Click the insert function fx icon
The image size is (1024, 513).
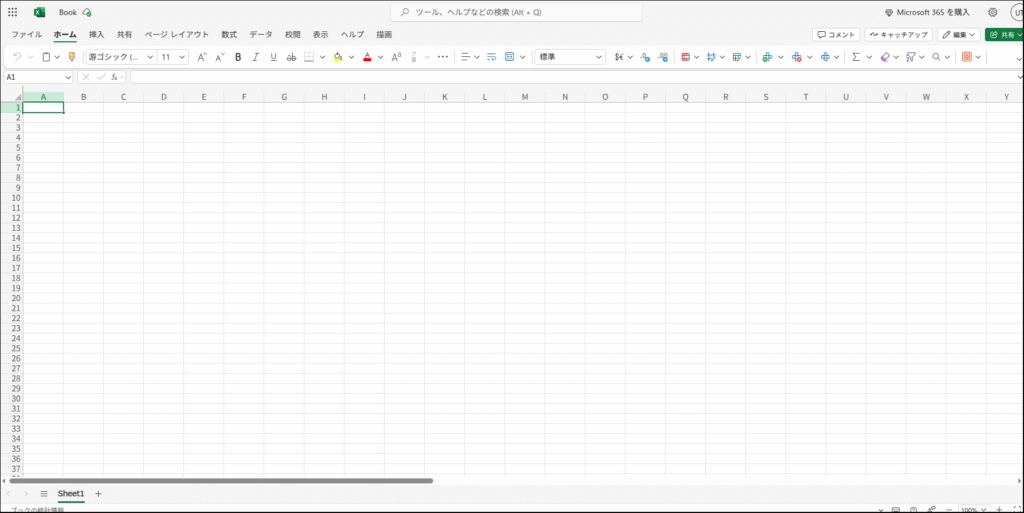pyautogui.click(x=115, y=77)
